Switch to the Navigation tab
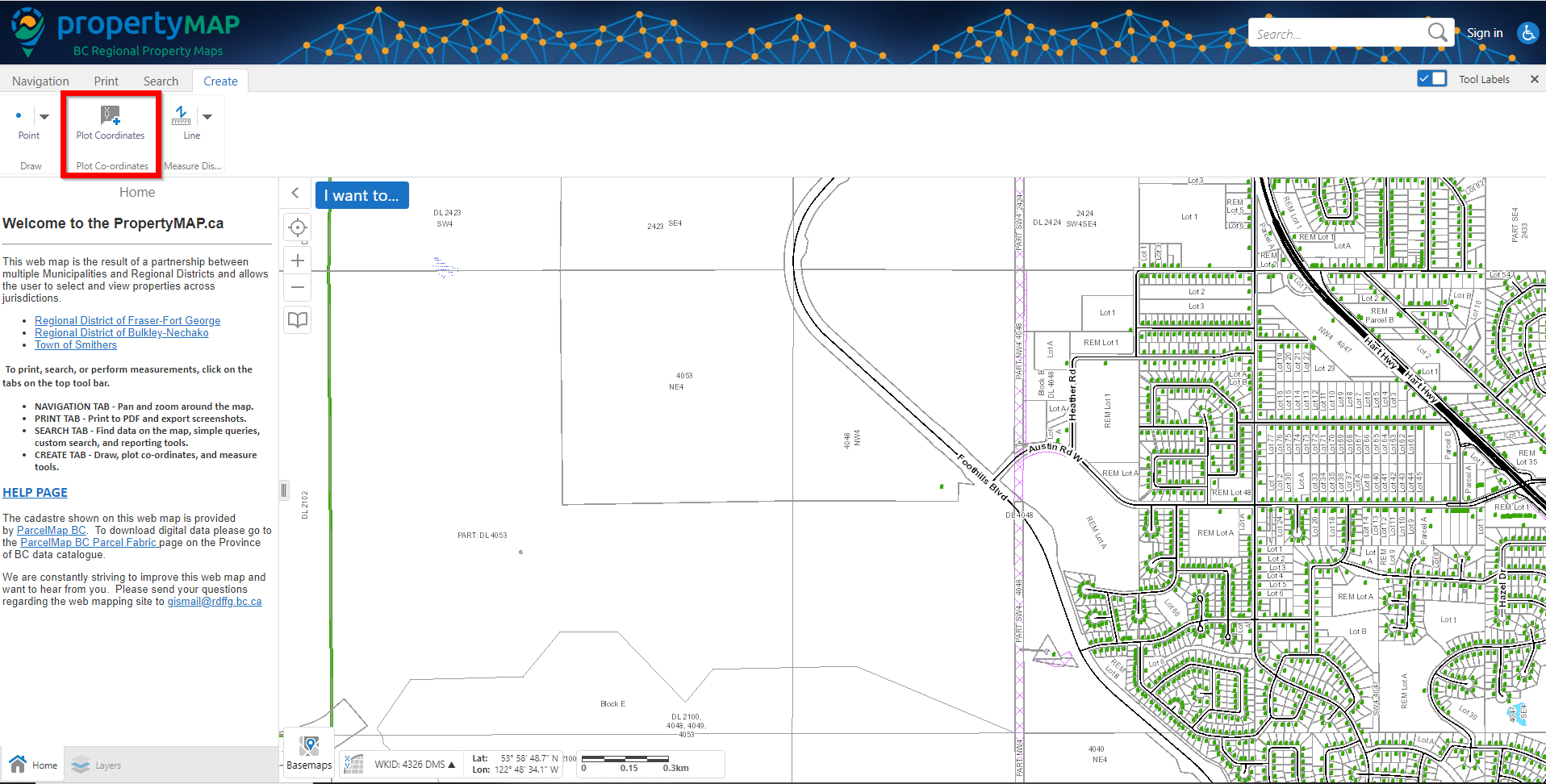The width and height of the screenshot is (1546, 784). [40, 81]
